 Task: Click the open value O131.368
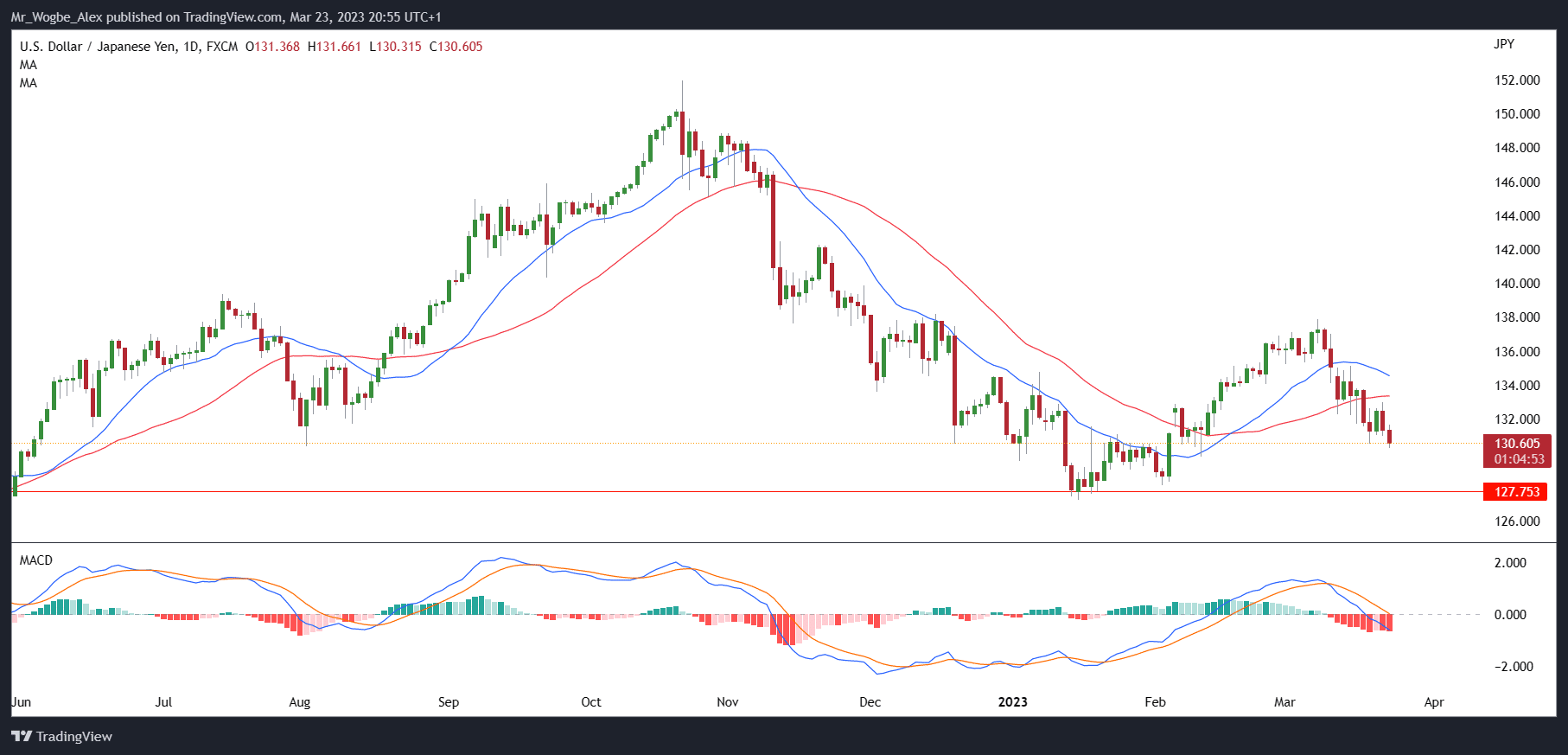[x=272, y=47]
